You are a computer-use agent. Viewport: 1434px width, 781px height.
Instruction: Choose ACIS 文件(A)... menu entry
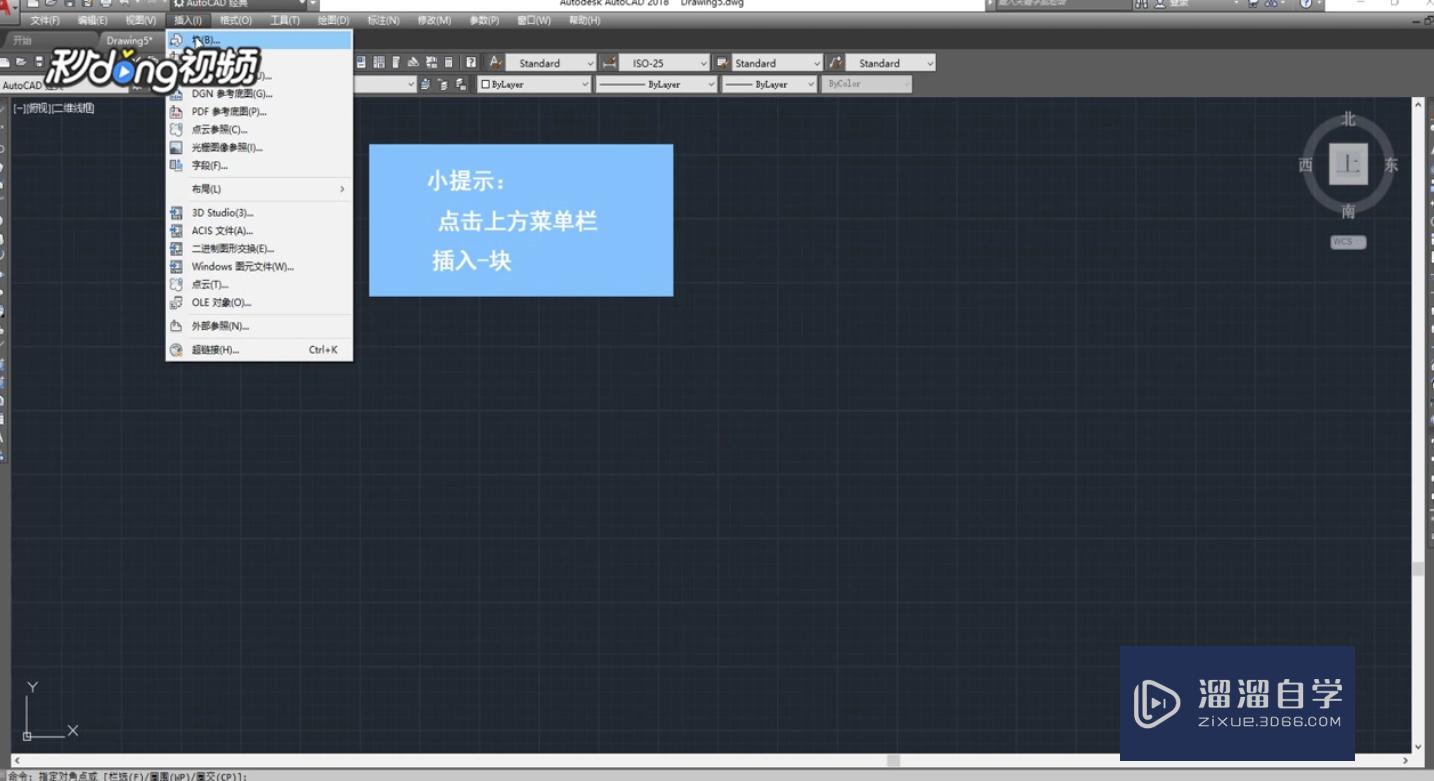(x=259, y=231)
